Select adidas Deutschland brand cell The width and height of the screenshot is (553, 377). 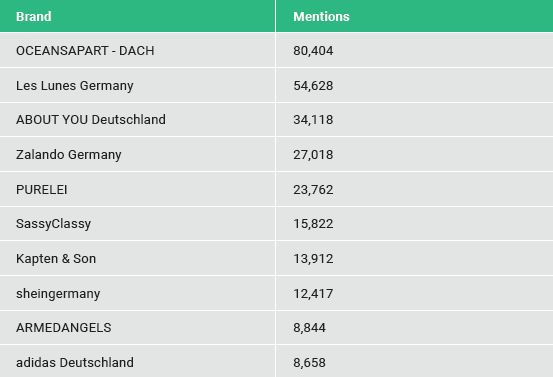pos(137,361)
